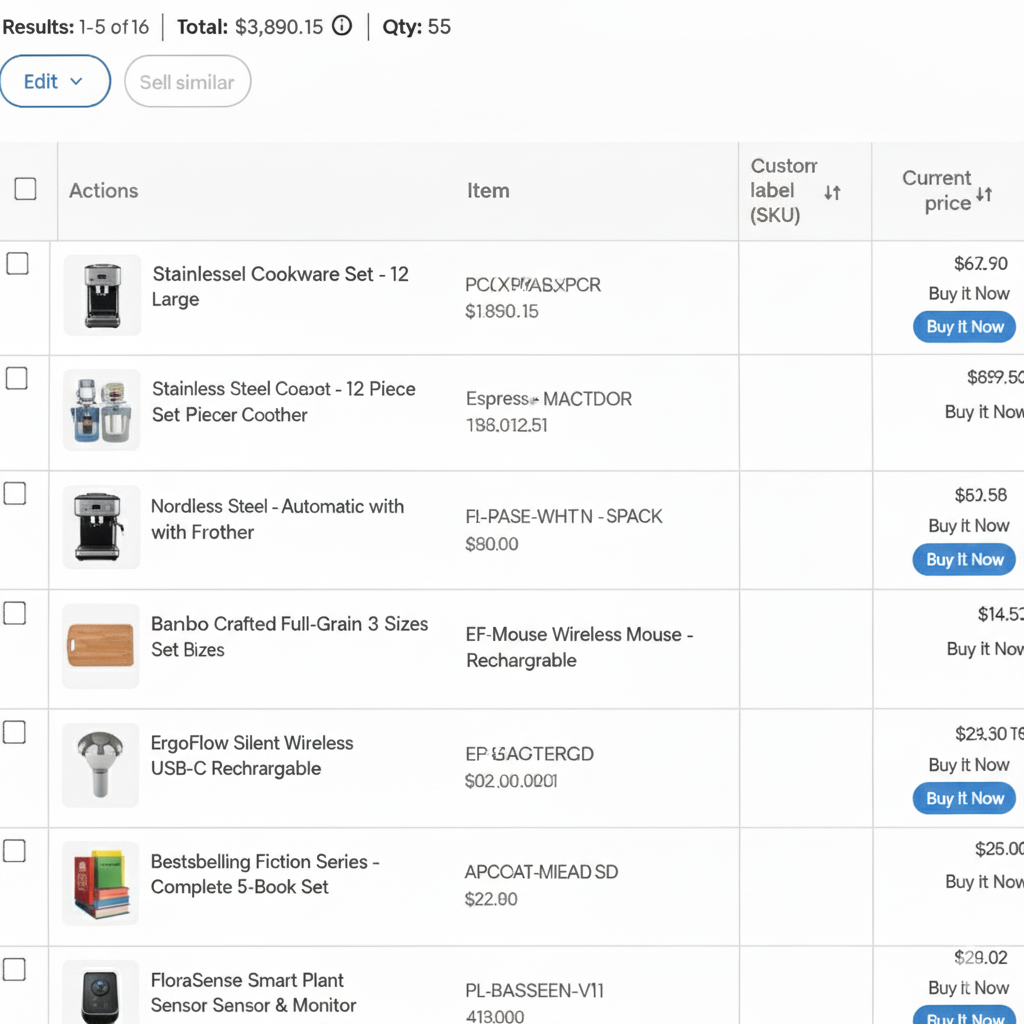Toggle the select-all checkbox in header

[x=25, y=189]
